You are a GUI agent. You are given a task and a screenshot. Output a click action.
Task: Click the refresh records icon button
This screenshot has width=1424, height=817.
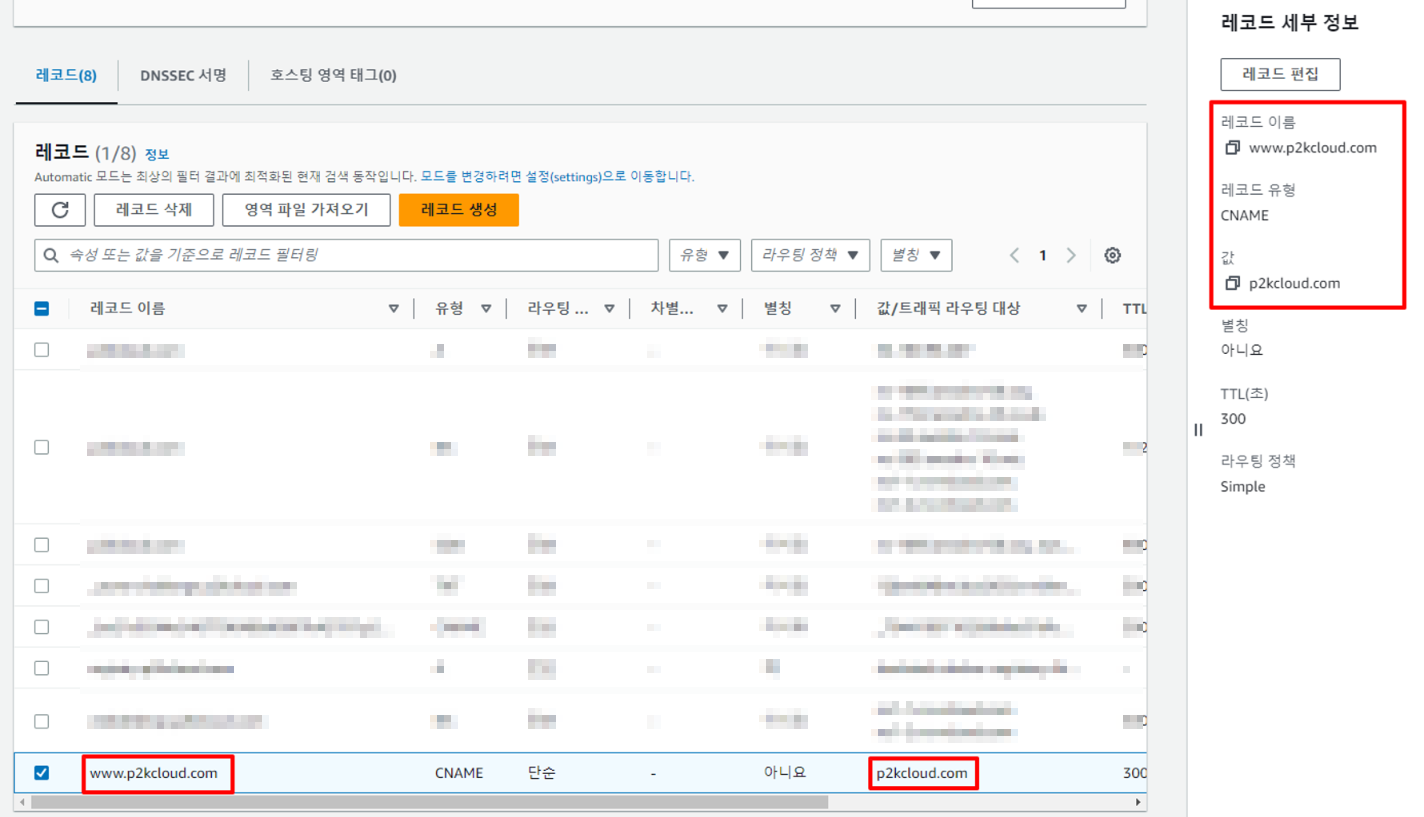tap(59, 210)
